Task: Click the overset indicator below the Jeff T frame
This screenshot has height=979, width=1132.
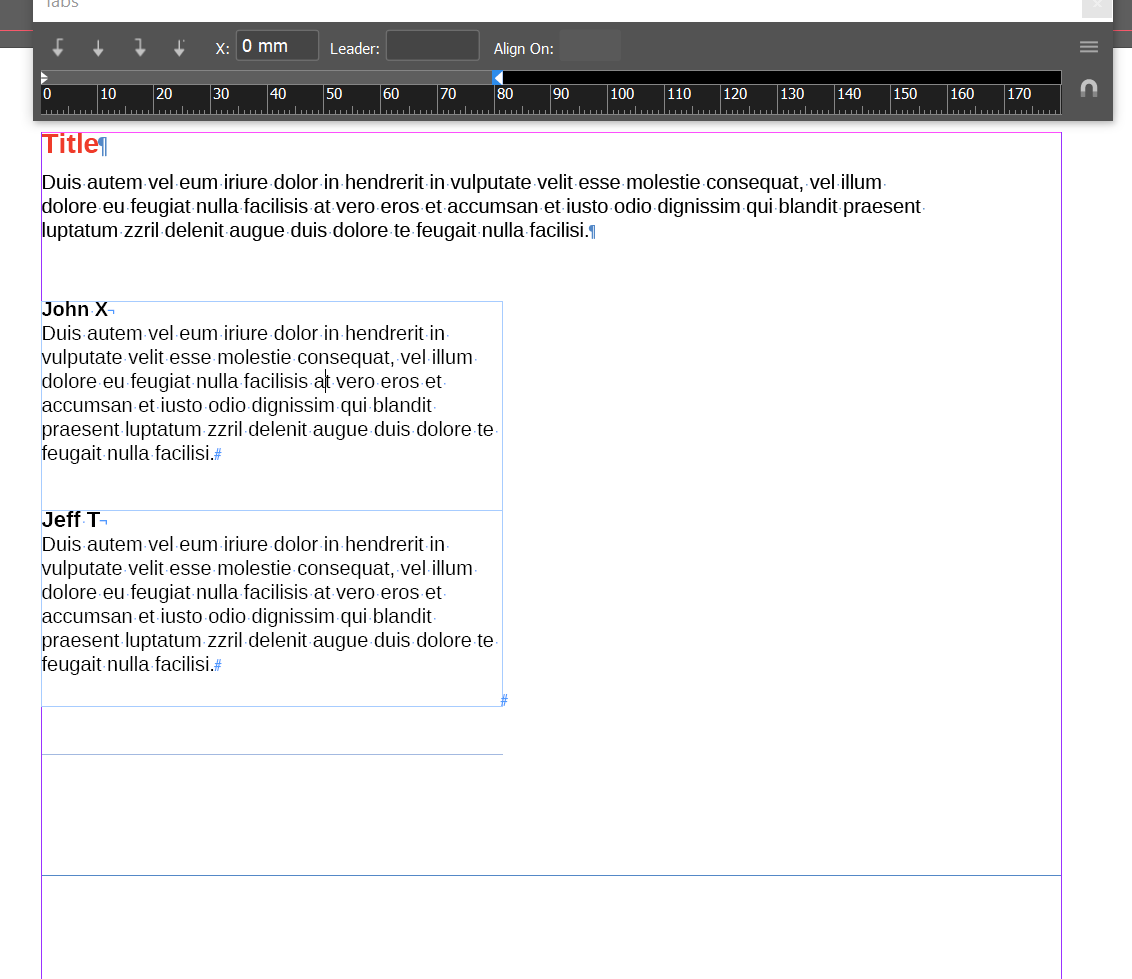Action: click(504, 701)
